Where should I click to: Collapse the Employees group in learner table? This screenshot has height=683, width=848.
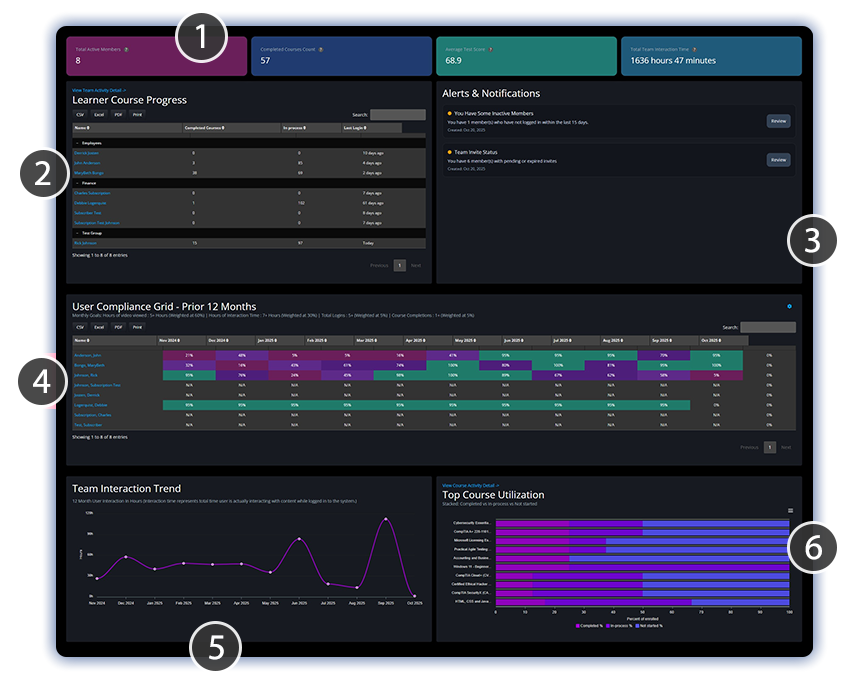(77, 143)
